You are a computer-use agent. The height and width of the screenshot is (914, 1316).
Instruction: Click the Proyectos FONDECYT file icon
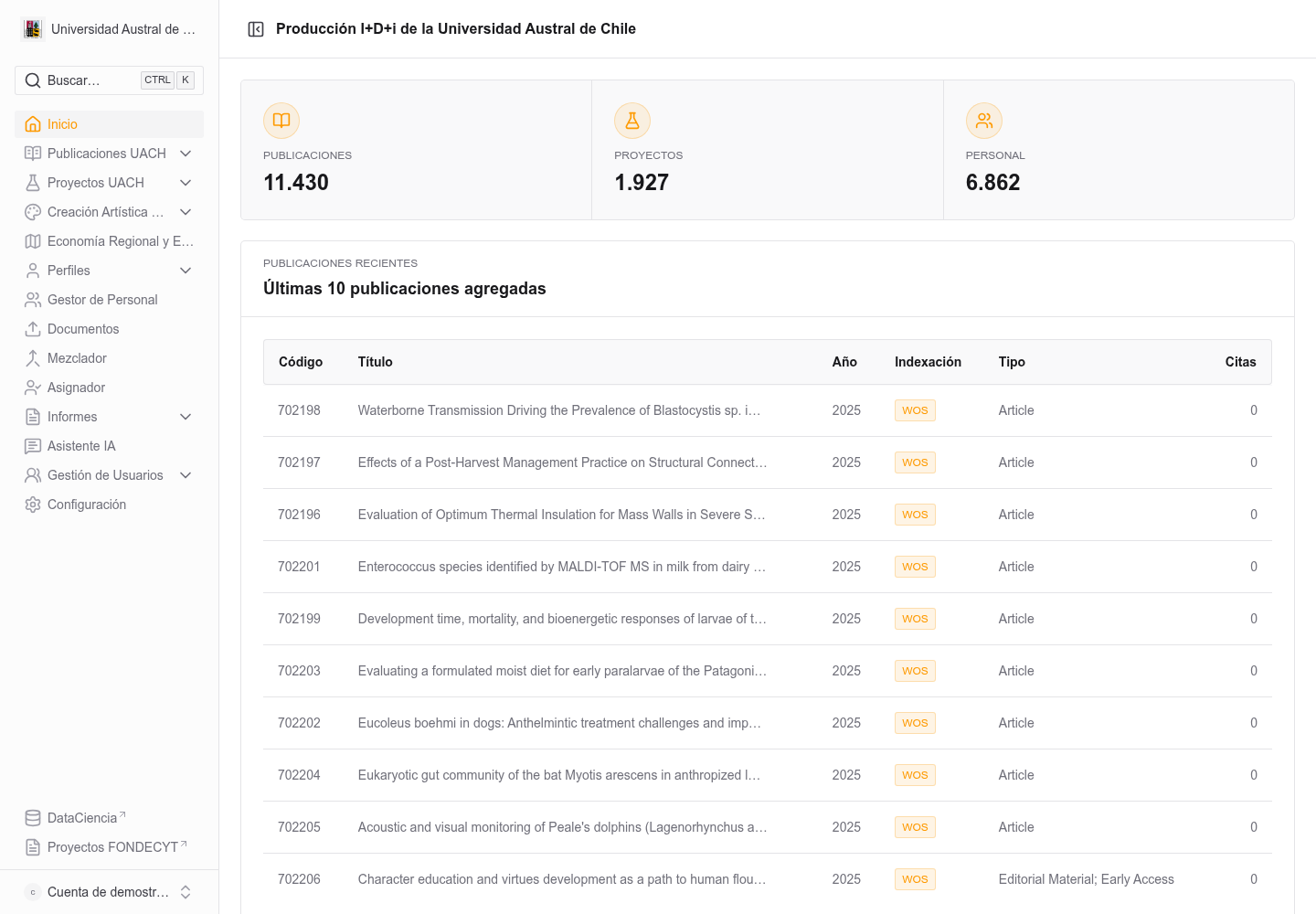(33, 847)
